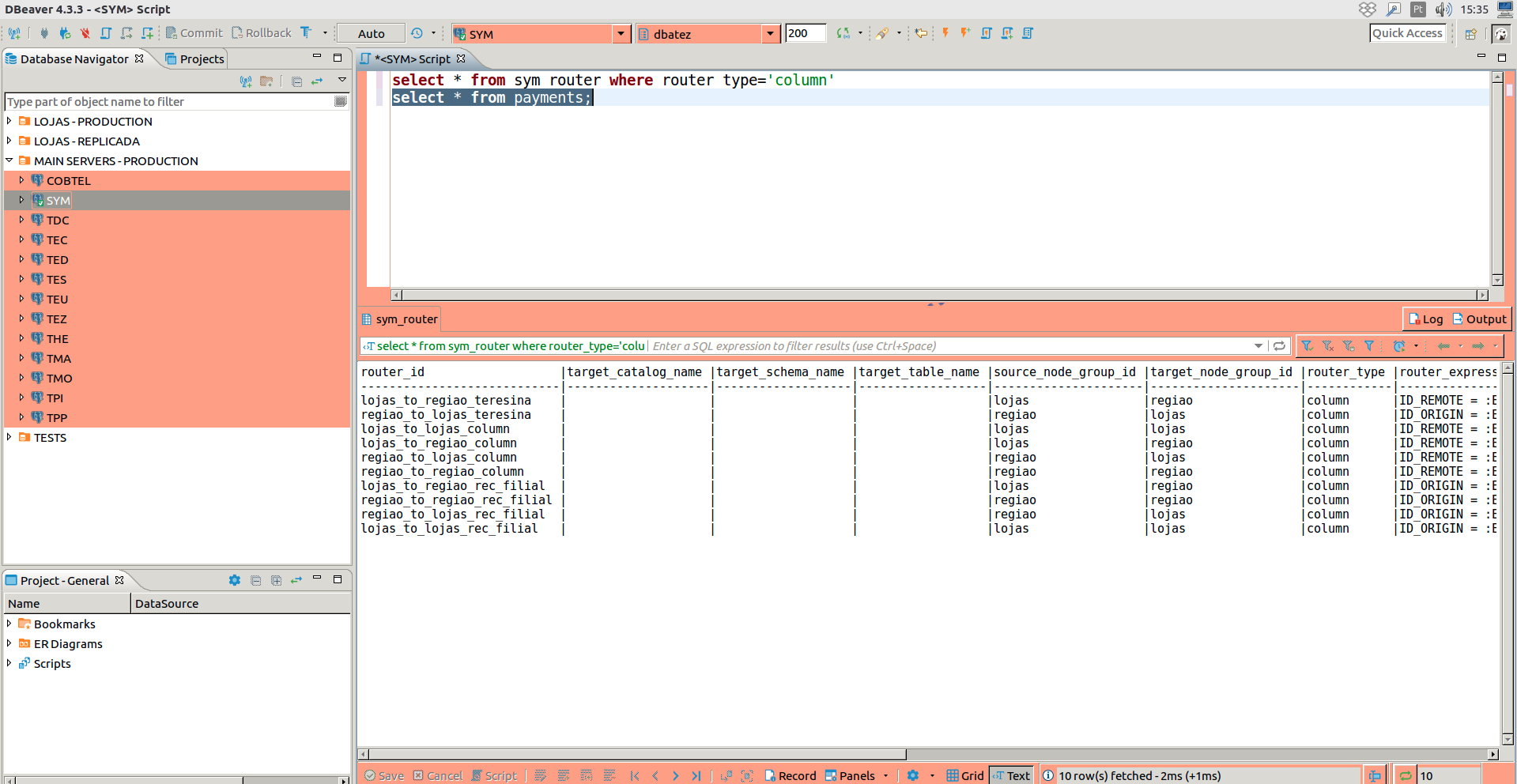Disconnect from database using red plug icon
This screenshot has width=1517, height=784.
(85, 33)
